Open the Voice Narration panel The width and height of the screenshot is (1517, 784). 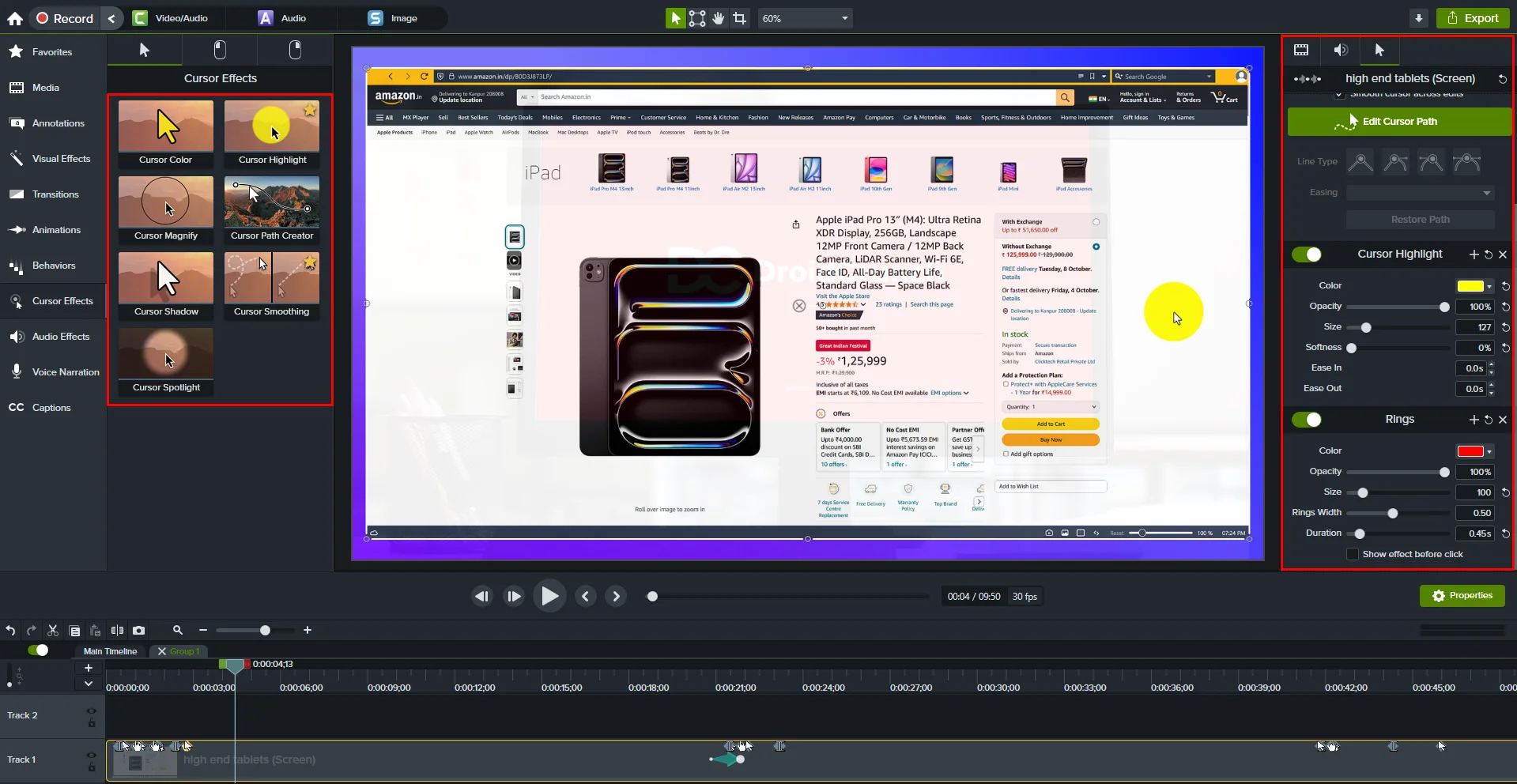point(66,372)
